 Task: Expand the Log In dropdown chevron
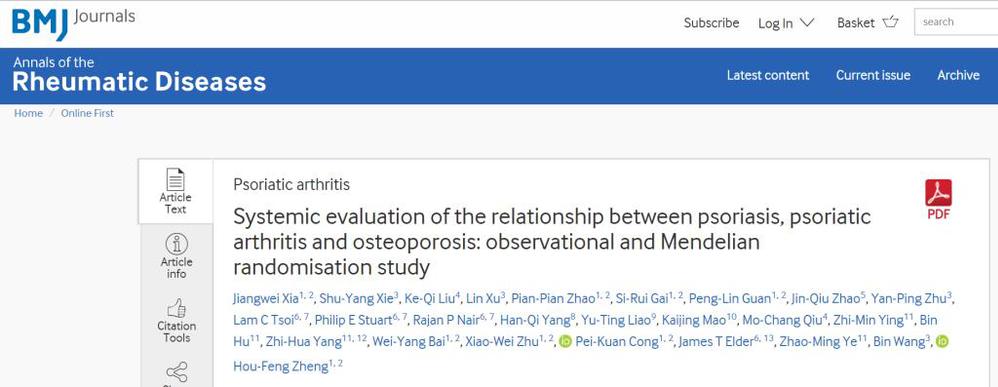(x=807, y=23)
